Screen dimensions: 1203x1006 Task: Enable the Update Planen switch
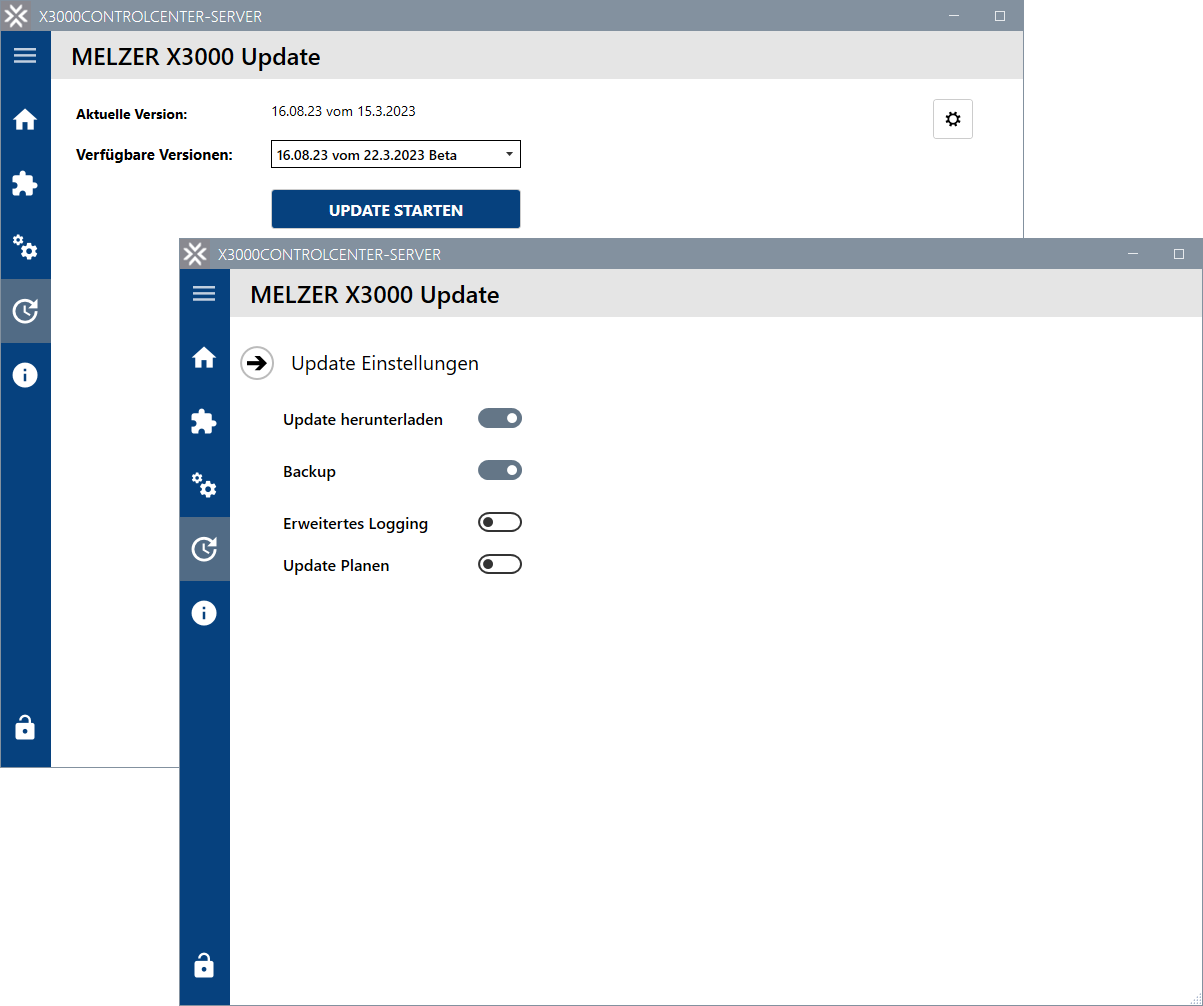click(500, 564)
